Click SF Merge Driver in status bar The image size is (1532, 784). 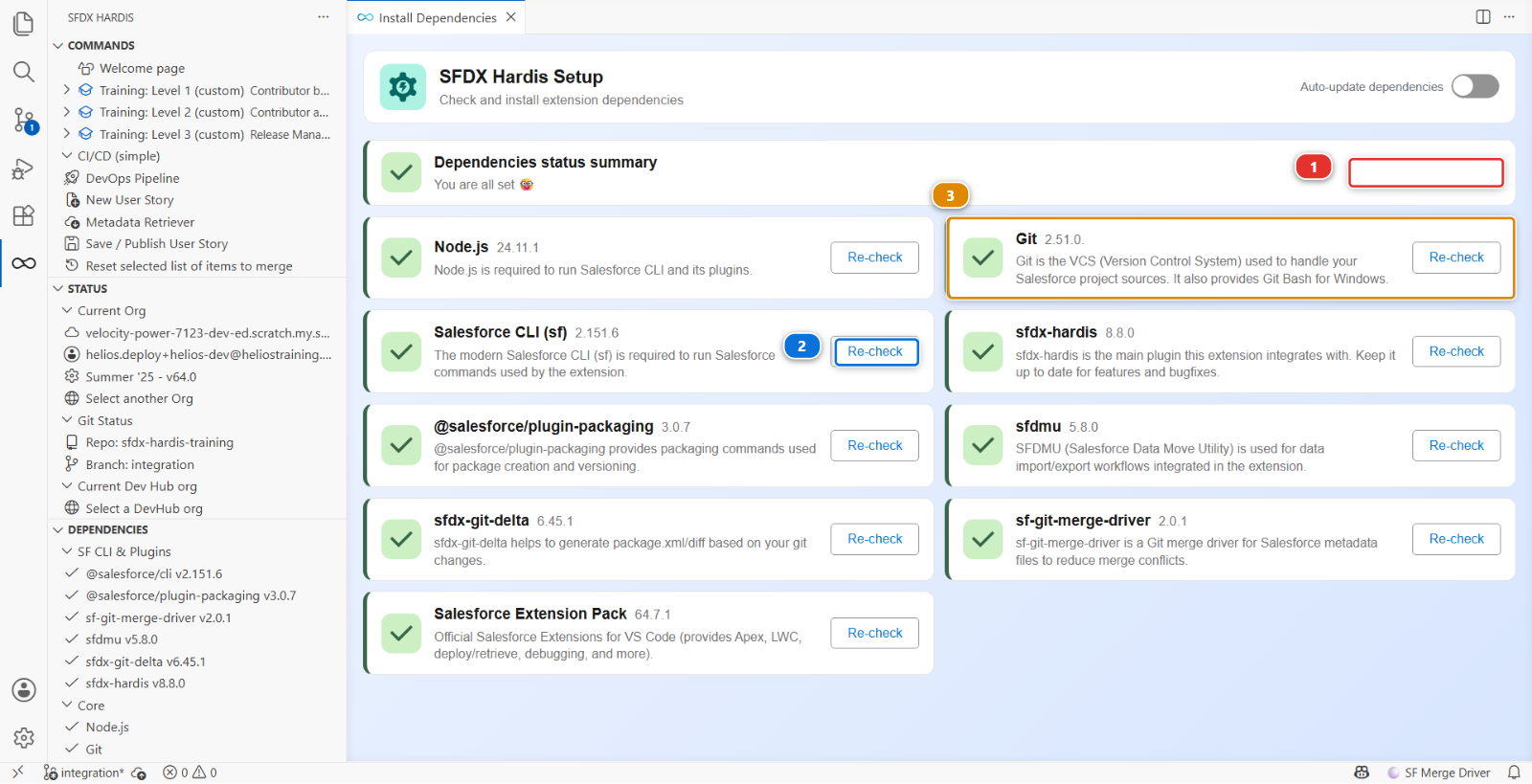1439,773
